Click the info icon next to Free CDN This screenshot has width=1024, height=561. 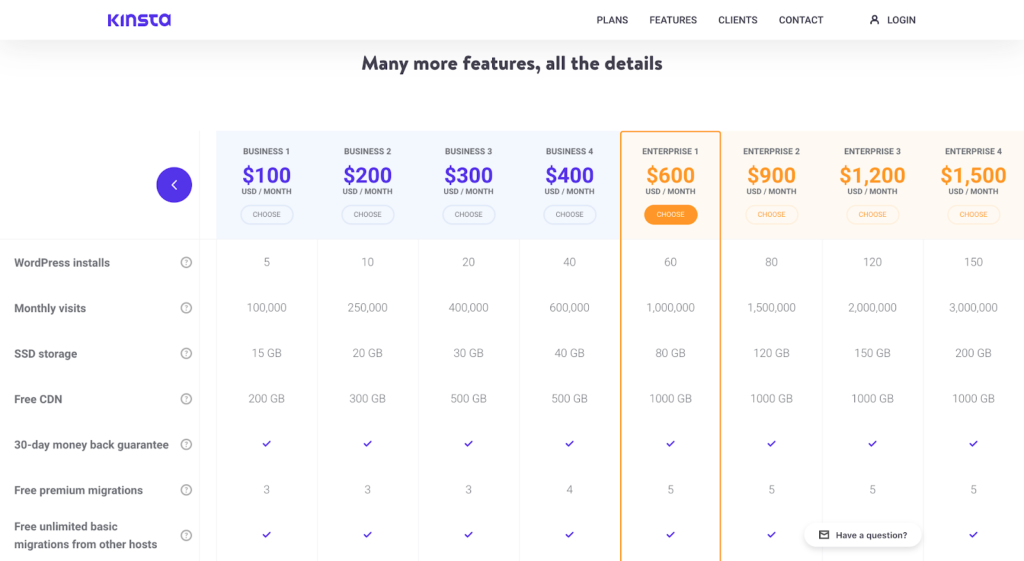(x=186, y=399)
